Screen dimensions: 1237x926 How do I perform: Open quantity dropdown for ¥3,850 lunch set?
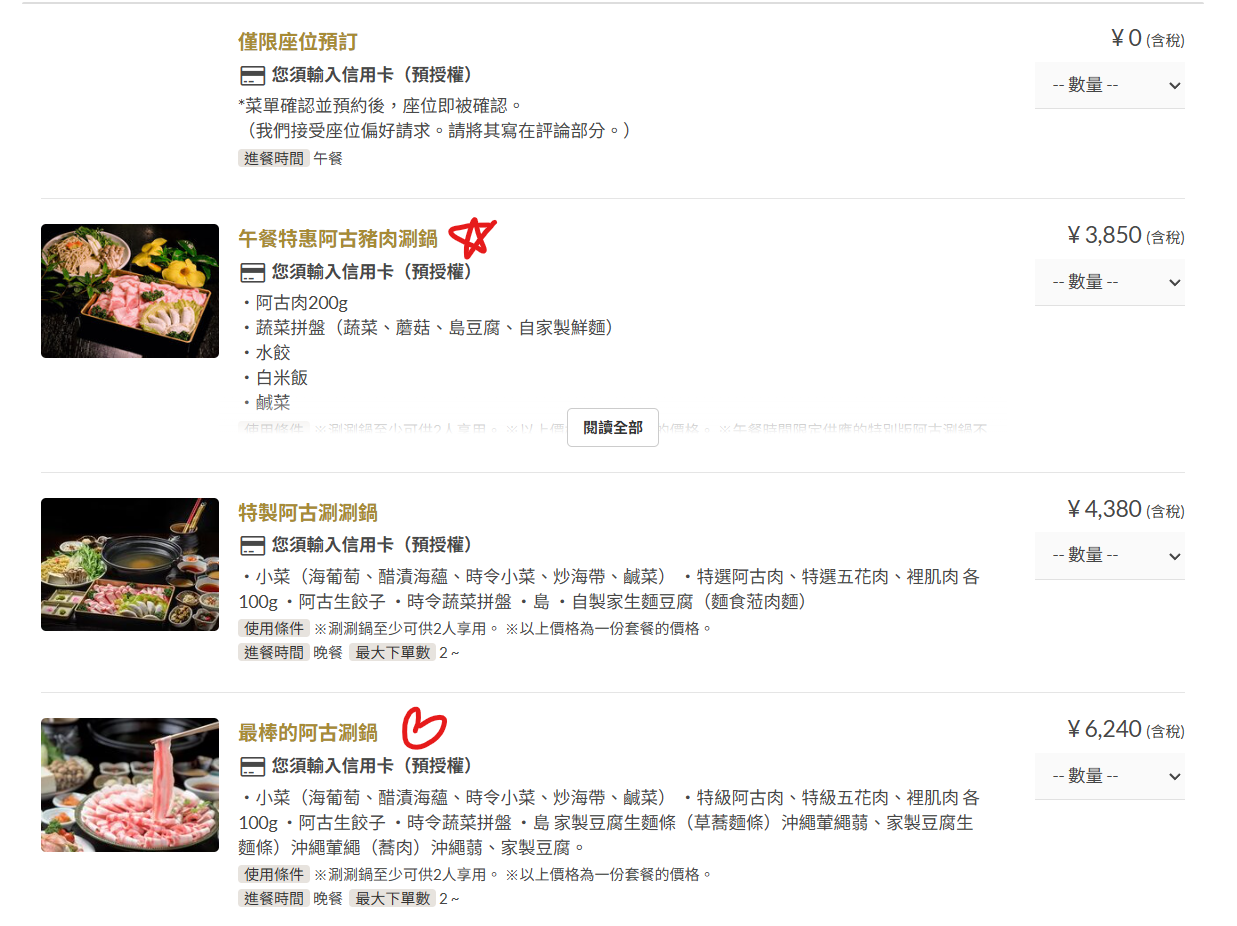point(1110,282)
